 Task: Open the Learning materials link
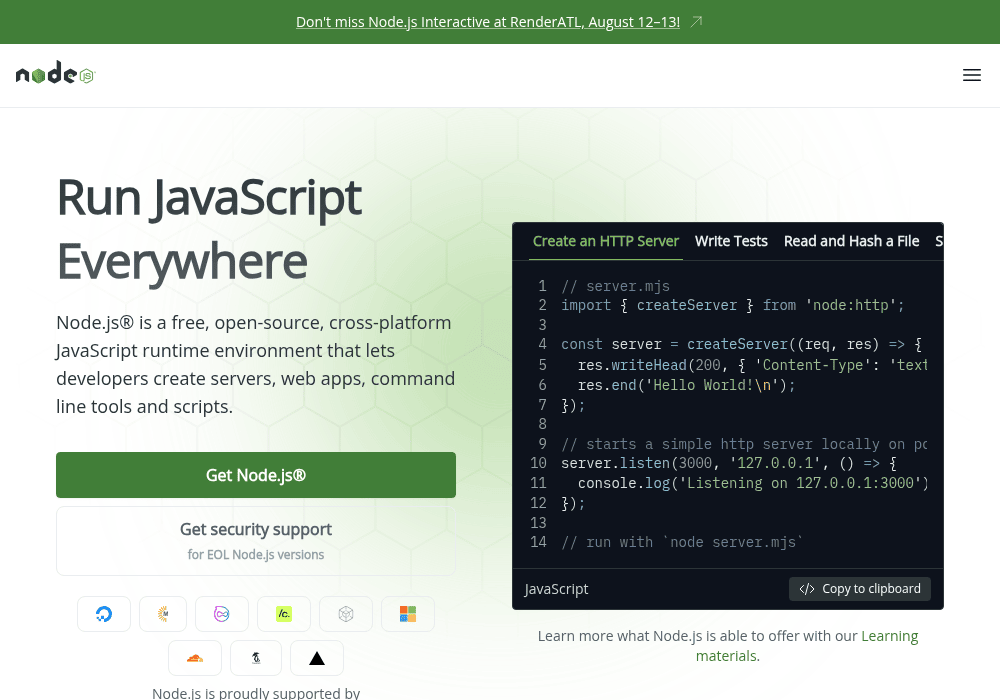[807, 646]
